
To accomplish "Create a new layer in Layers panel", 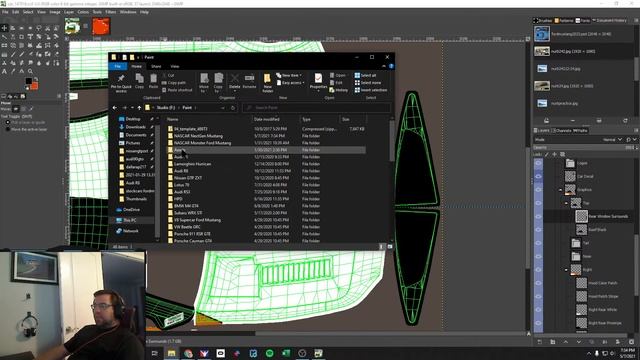I will click(x=540, y=342).
